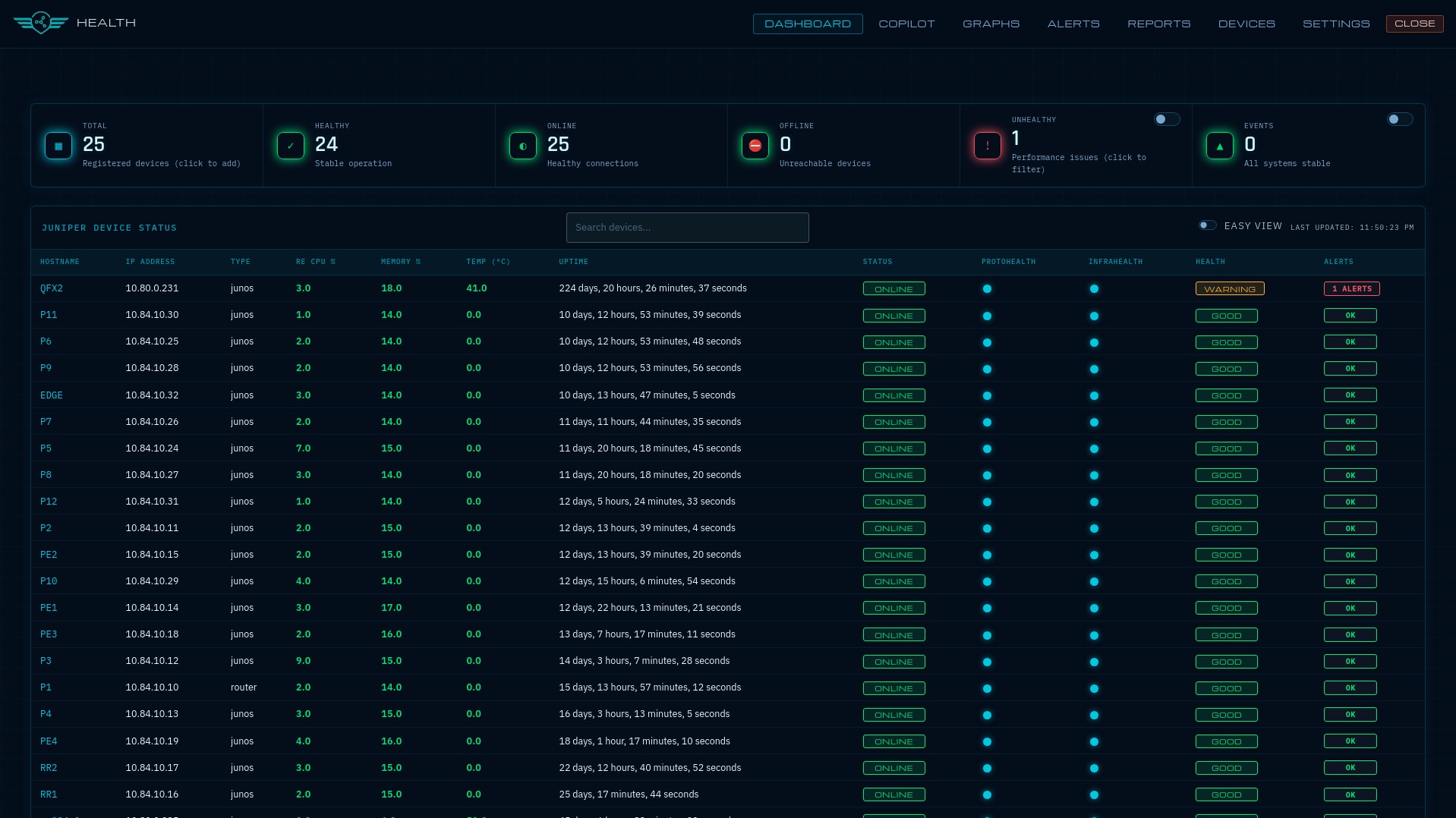Open the Devices tab

[x=1246, y=24]
